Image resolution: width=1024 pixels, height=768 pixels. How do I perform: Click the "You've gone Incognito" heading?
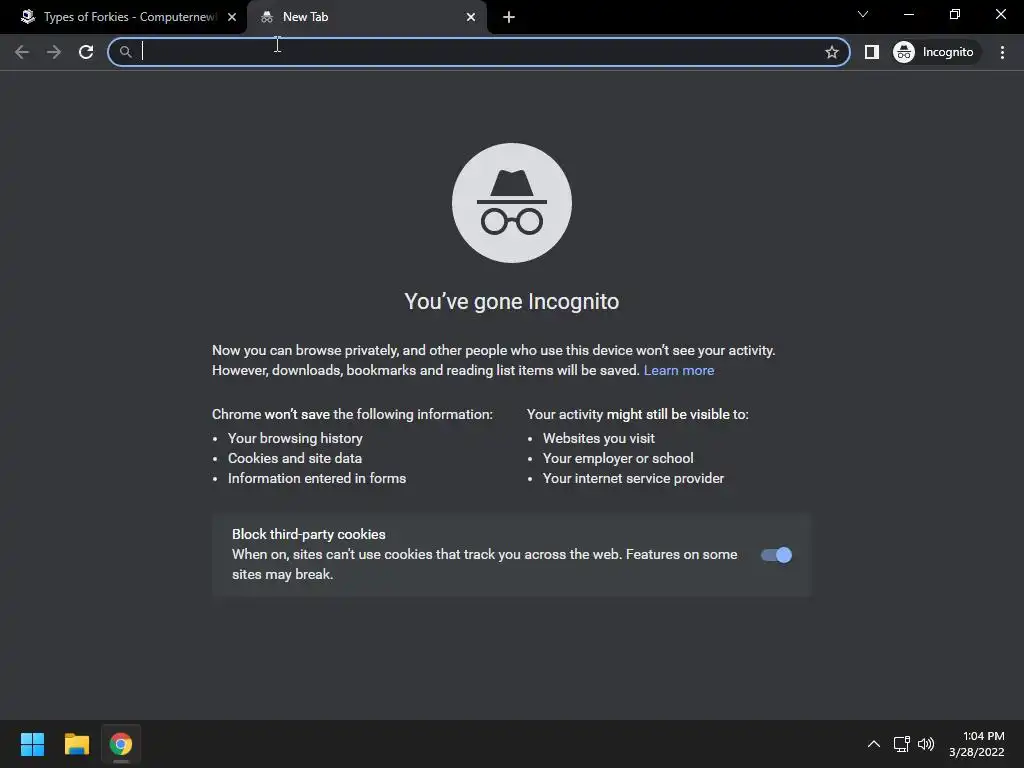pos(511,302)
